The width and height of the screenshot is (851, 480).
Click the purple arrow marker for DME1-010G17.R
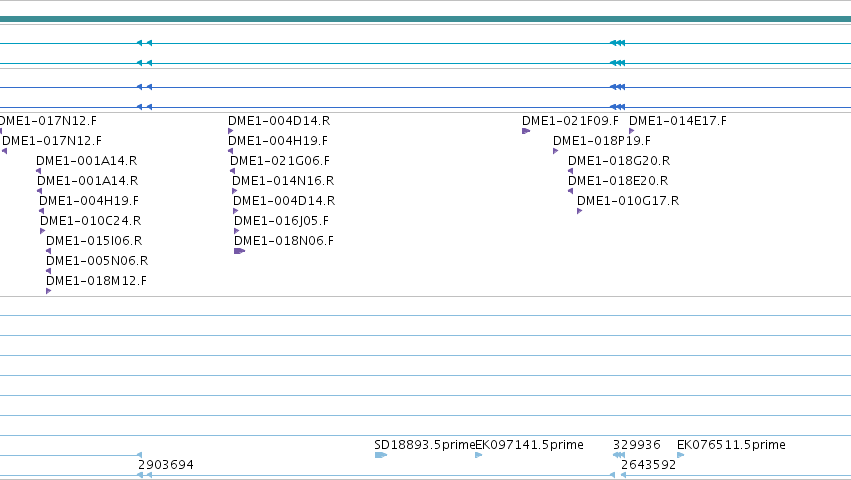pos(580,211)
